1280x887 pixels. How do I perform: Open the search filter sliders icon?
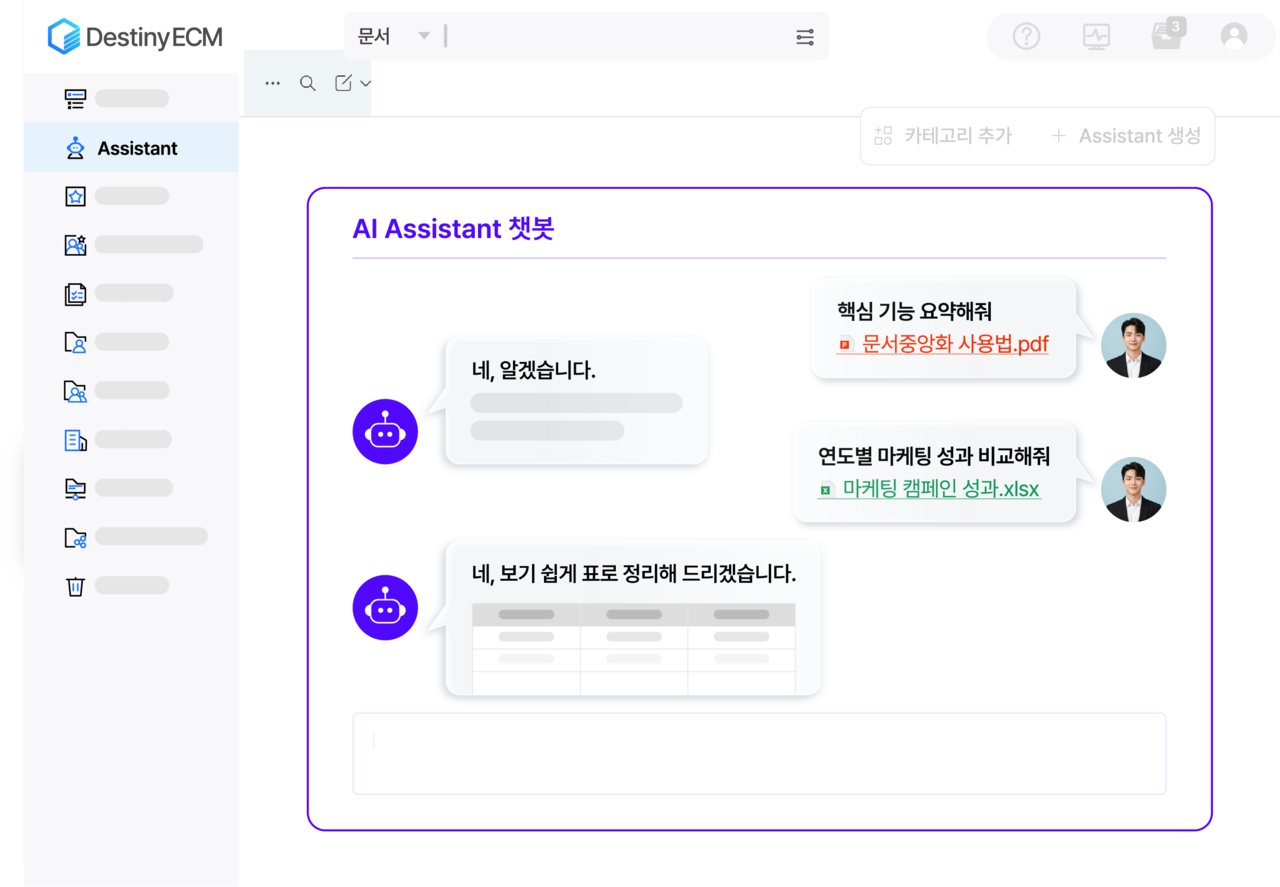[x=805, y=35]
